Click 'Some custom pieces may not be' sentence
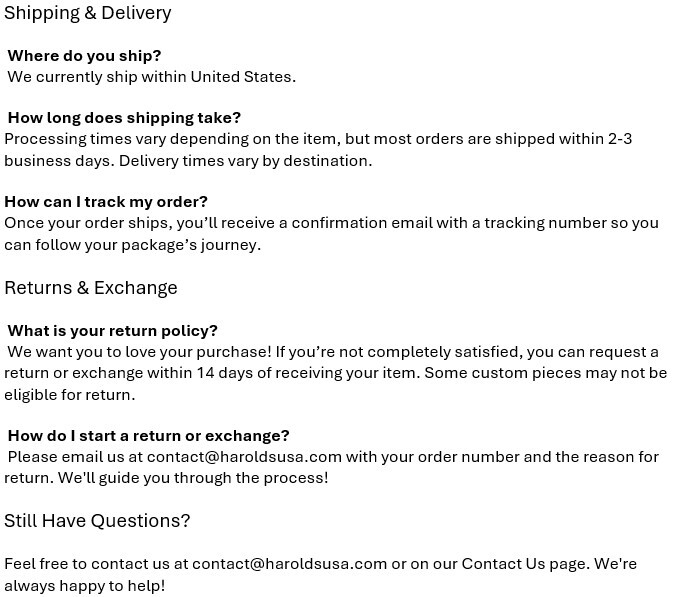 click(x=546, y=373)
